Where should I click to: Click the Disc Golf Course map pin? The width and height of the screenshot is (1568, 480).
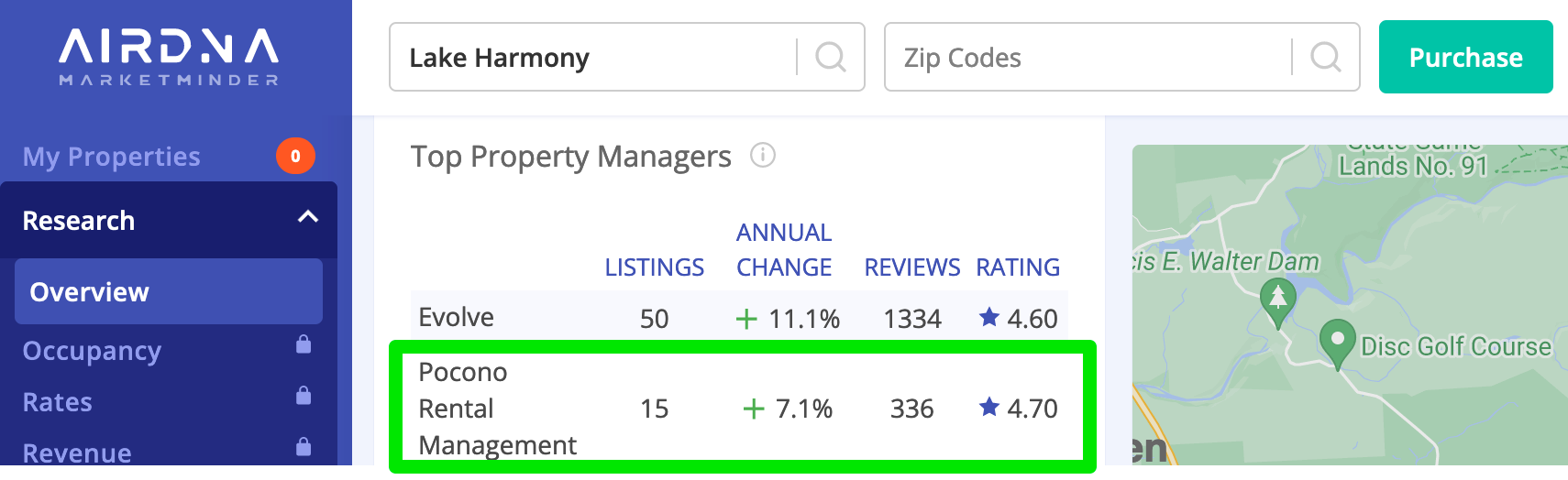pyautogui.click(x=1338, y=344)
